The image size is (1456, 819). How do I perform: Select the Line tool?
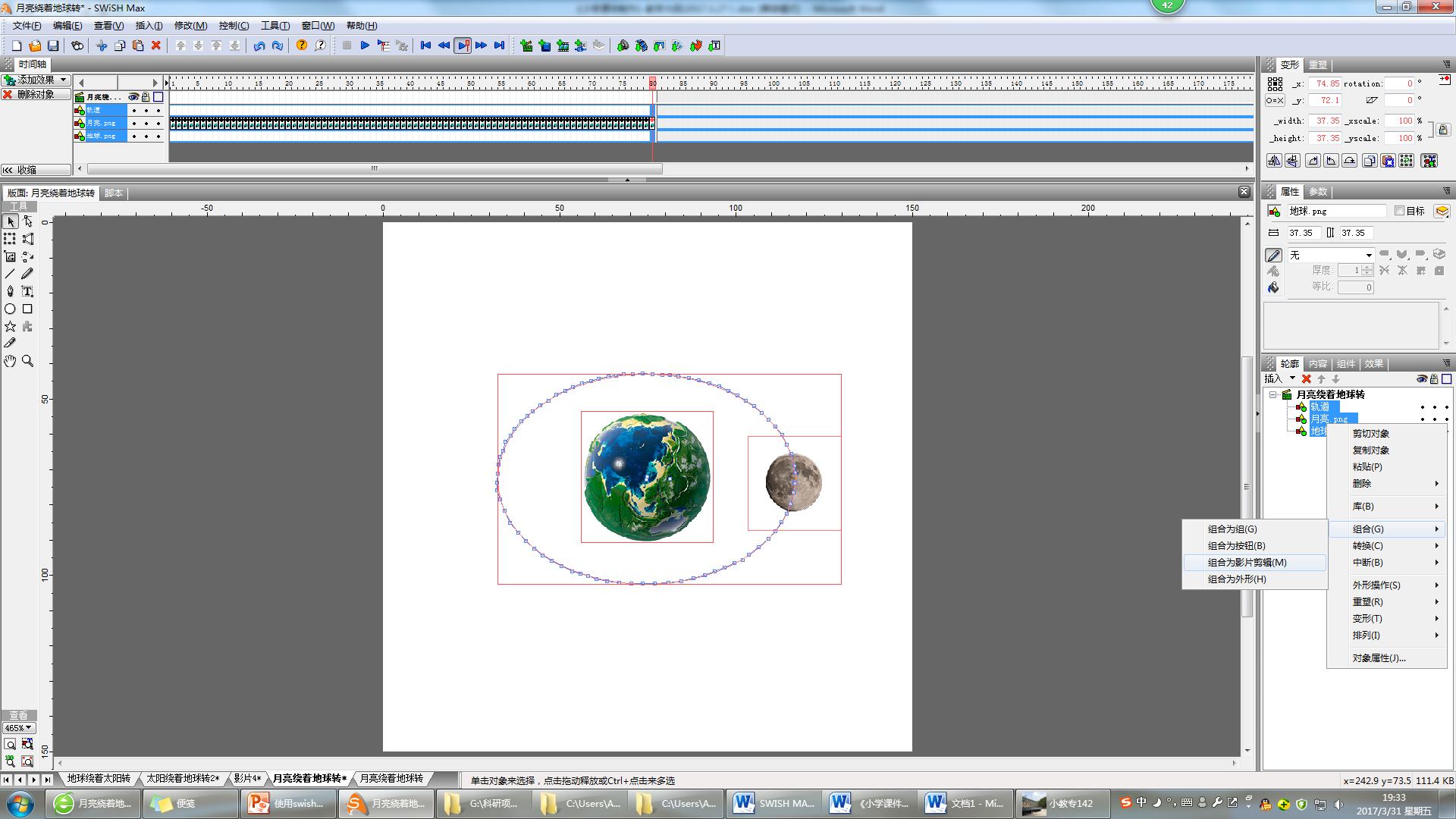(11, 274)
